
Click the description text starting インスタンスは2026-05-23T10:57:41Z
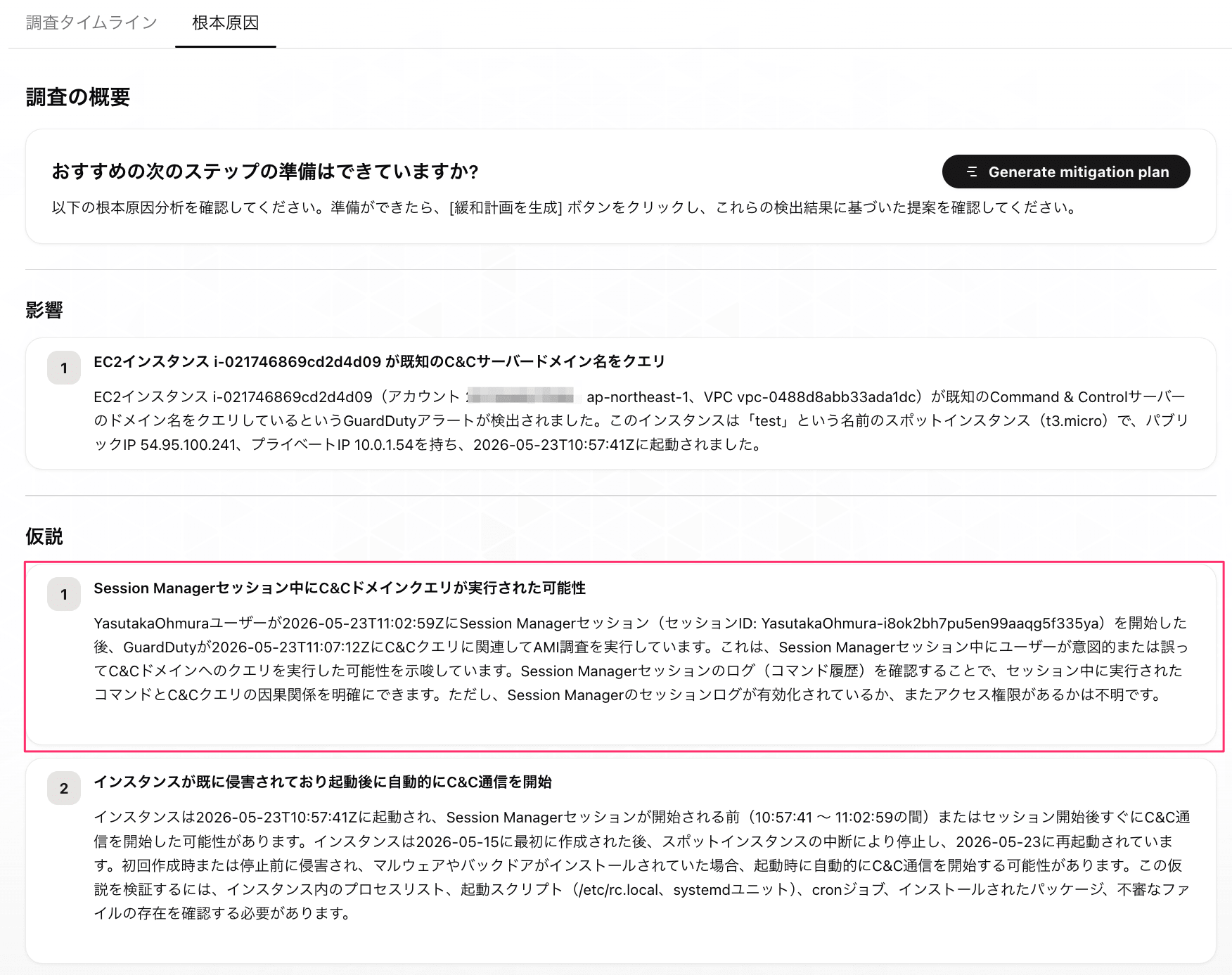pos(641,865)
